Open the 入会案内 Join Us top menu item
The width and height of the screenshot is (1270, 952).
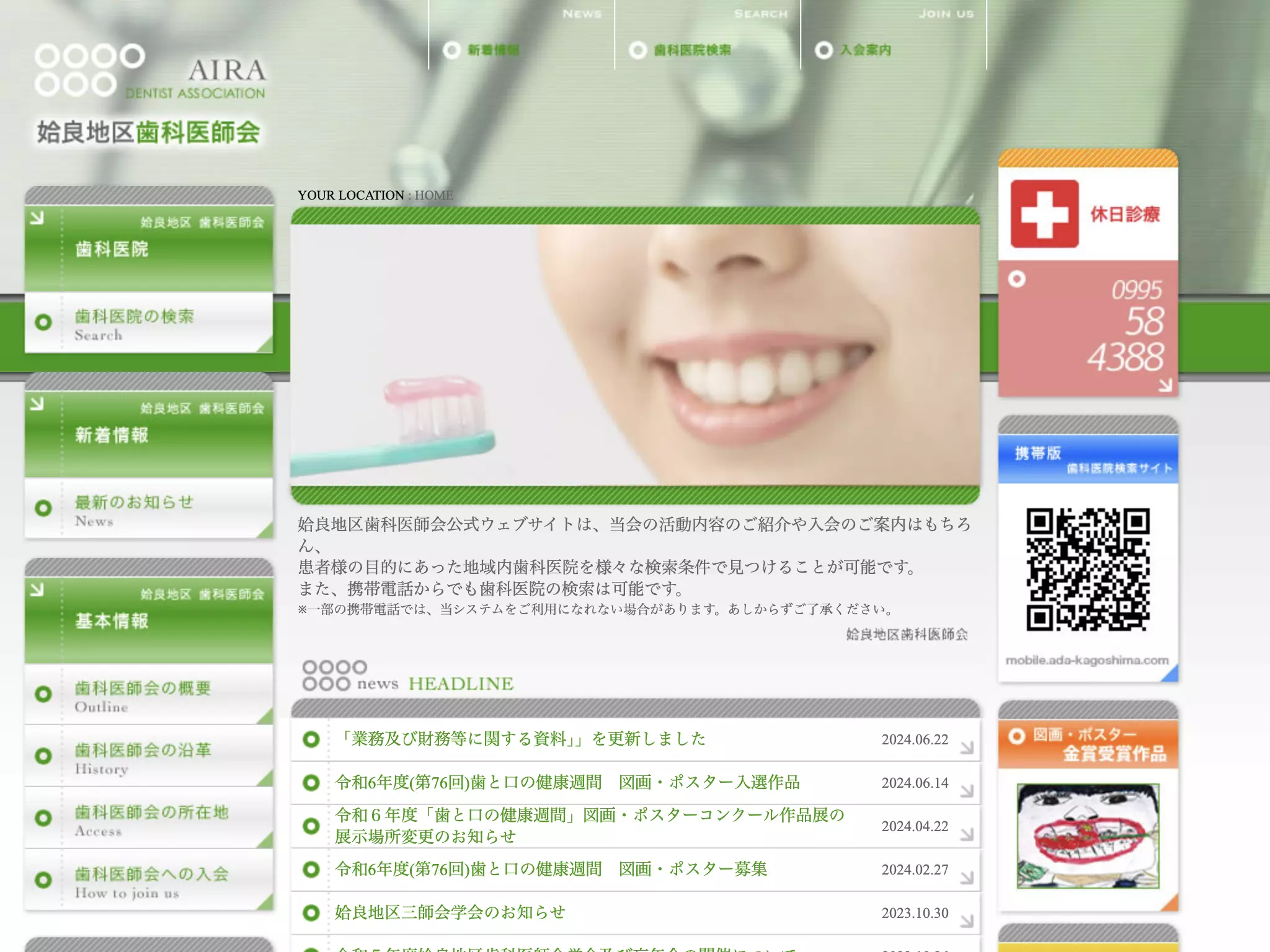pos(894,35)
